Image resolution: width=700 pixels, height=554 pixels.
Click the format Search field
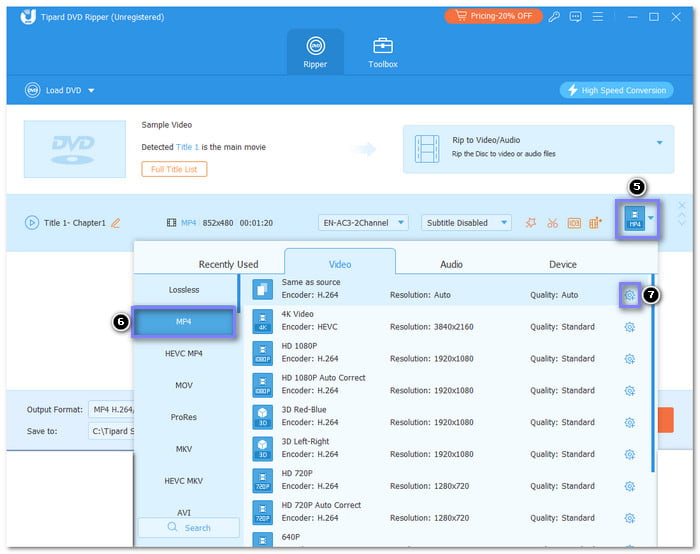(x=189, y=528)
